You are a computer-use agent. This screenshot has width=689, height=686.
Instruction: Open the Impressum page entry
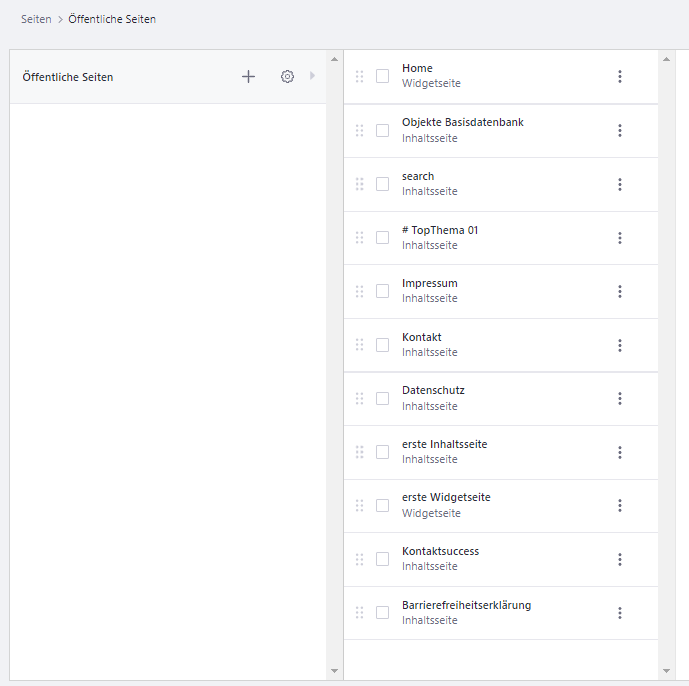point(429,283)
